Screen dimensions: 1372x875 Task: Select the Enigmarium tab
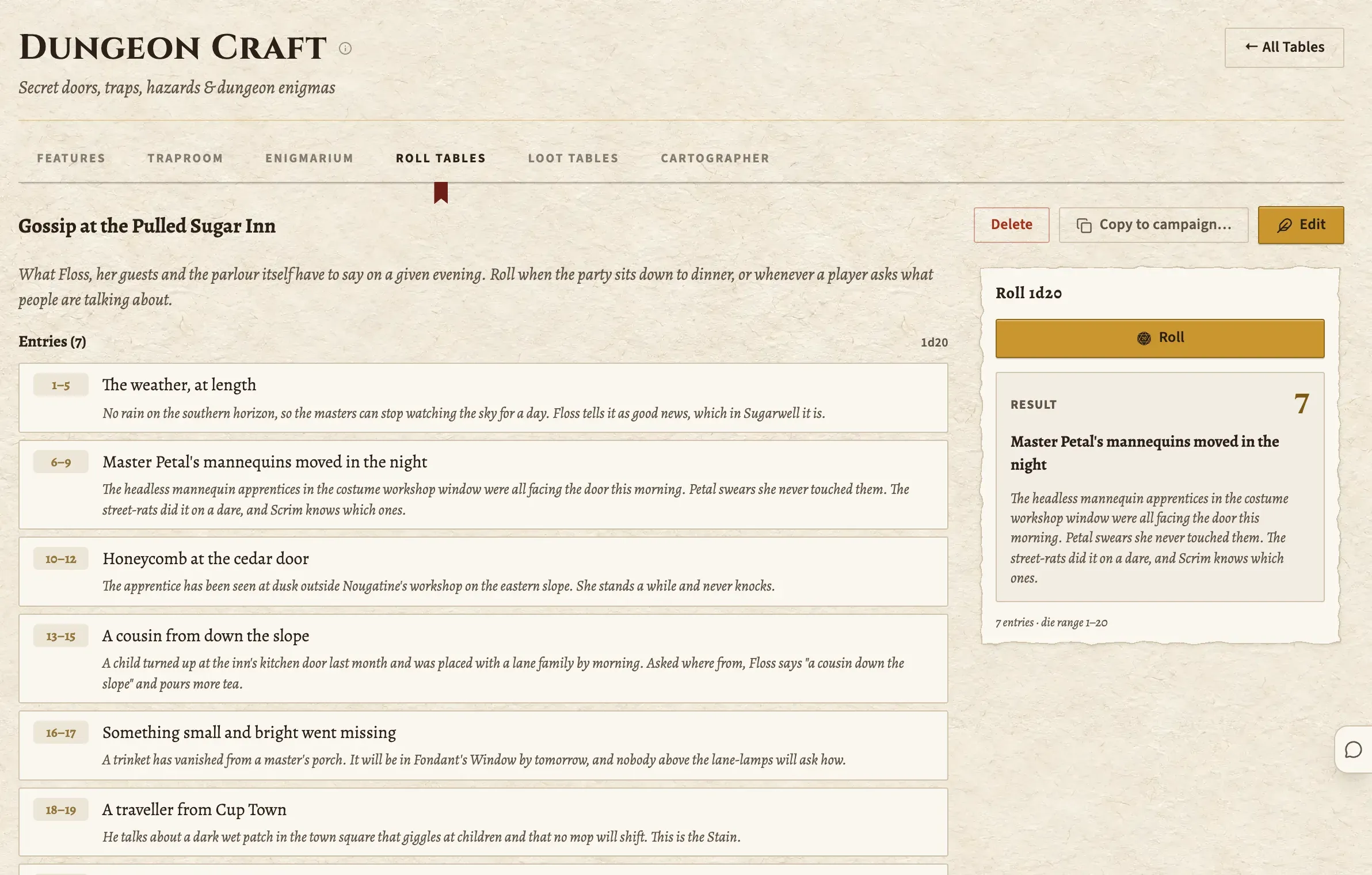tap(310, 158)
